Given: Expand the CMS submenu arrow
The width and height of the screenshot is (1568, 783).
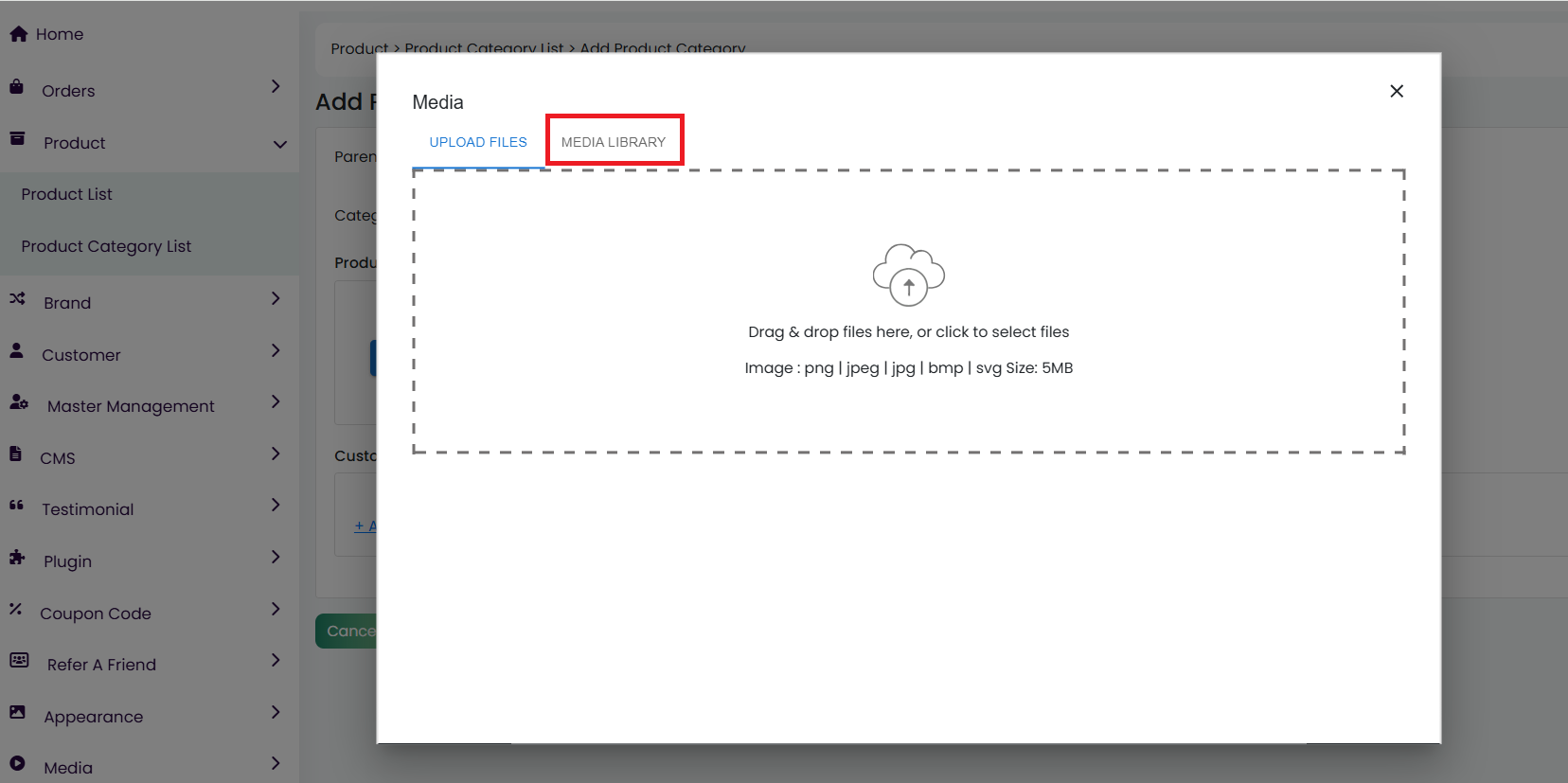Looking at the screenshot, I should 276,454.
